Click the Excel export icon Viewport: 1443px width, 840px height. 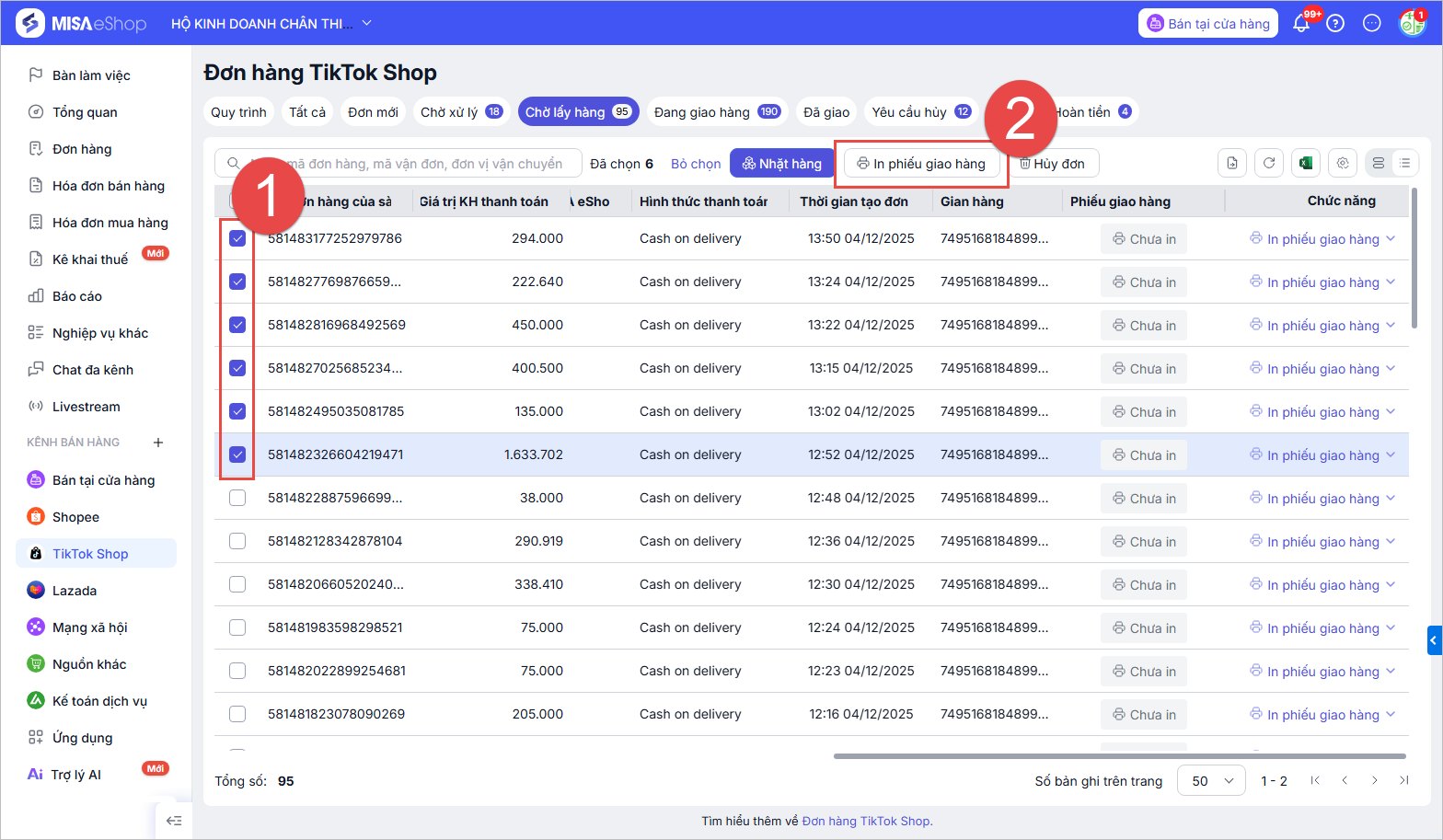tap(1305, 163)
